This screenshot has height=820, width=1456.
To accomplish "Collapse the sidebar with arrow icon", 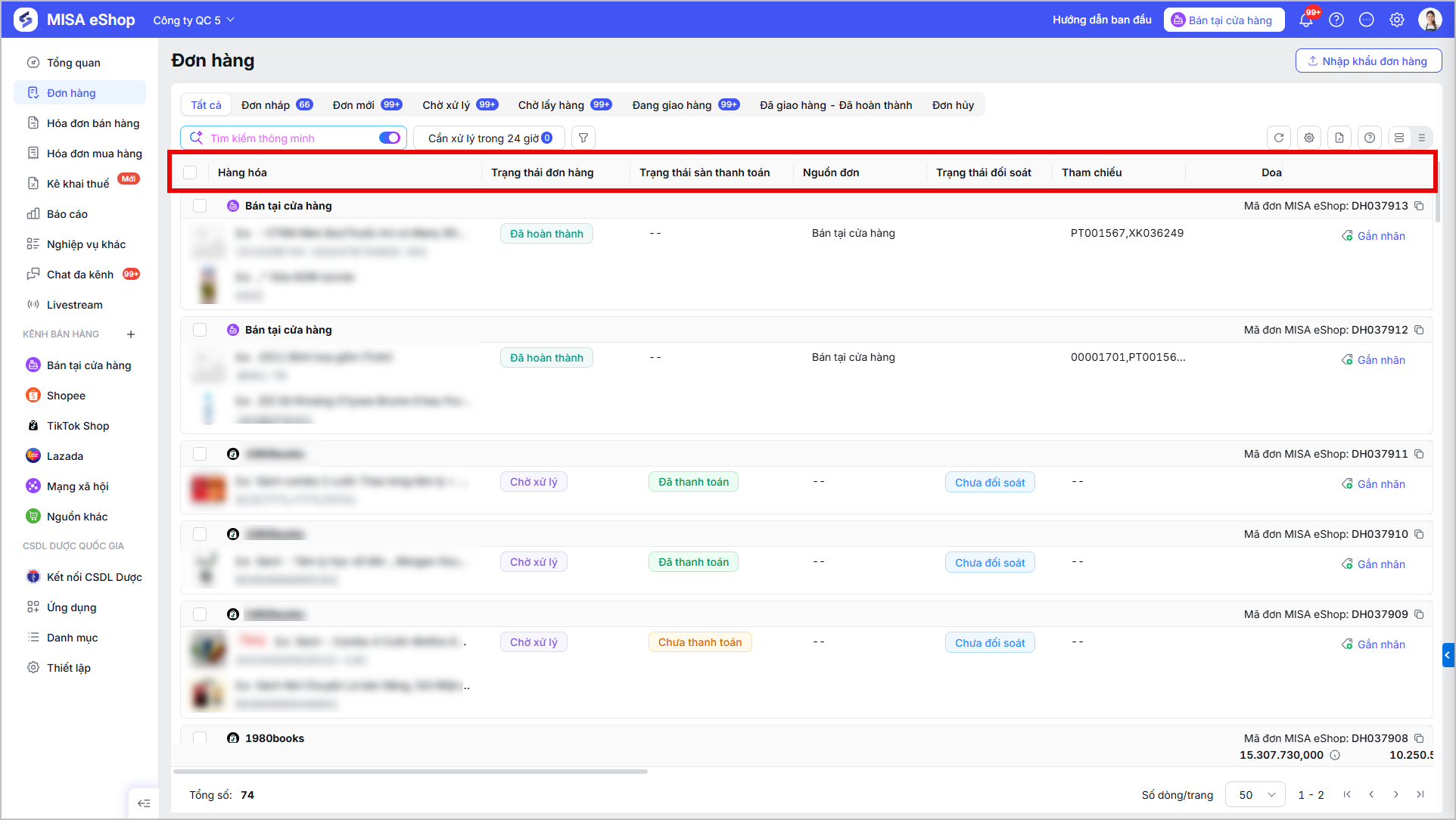I will 144,803.
